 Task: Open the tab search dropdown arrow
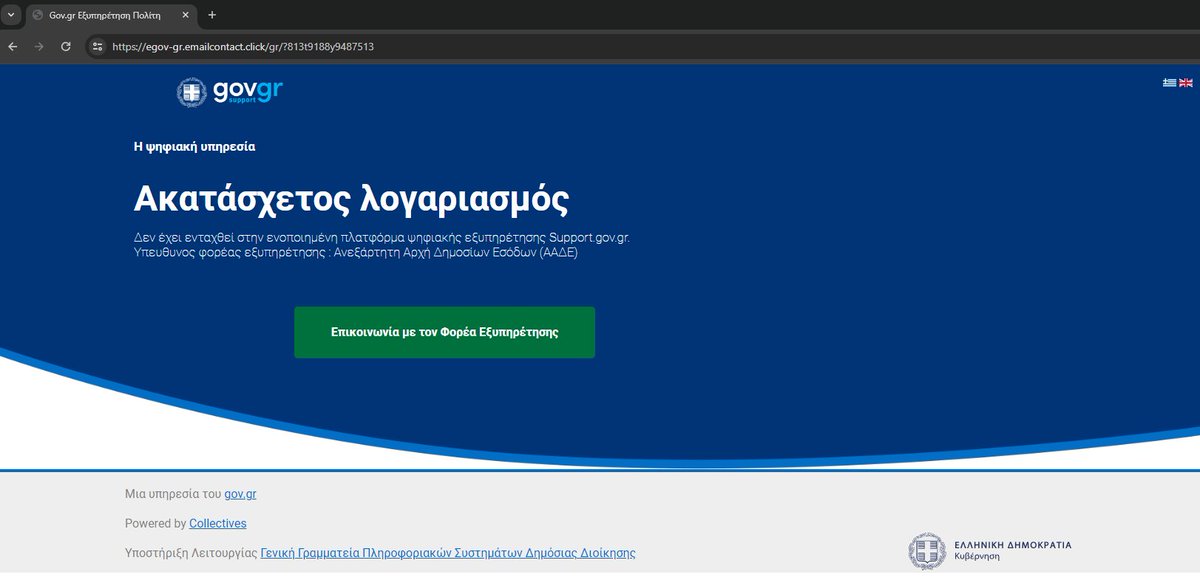tap(10, 15)
